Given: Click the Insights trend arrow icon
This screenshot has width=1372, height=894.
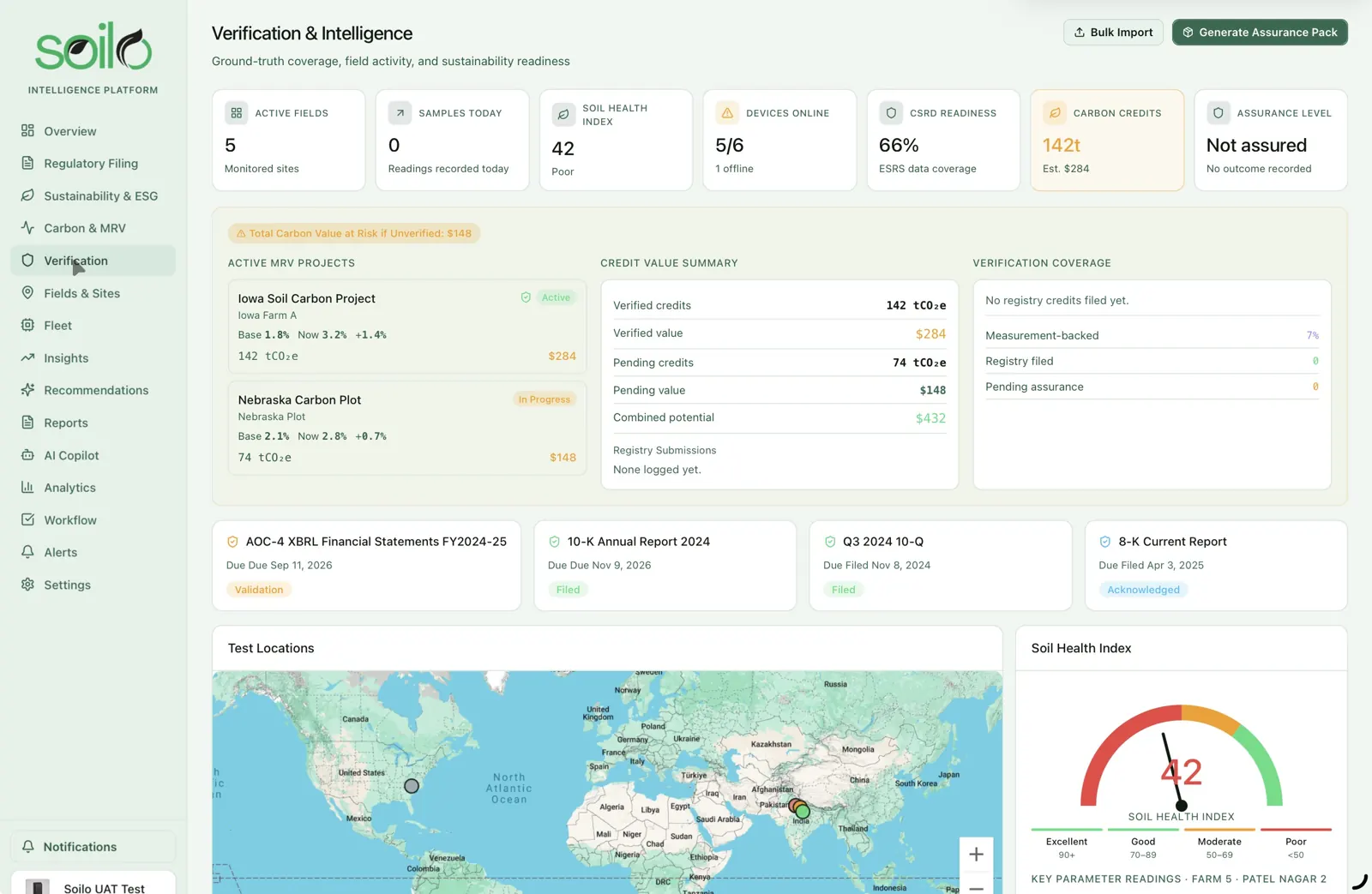Looking at the screenshot, I should (x=27, y=357).
